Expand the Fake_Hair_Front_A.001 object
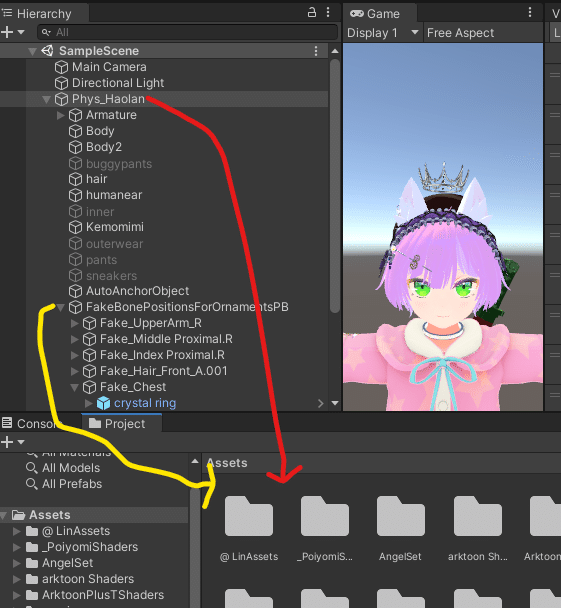Image resolution: width=561 pixels, height=608 pixels. (x=75, y=371)
